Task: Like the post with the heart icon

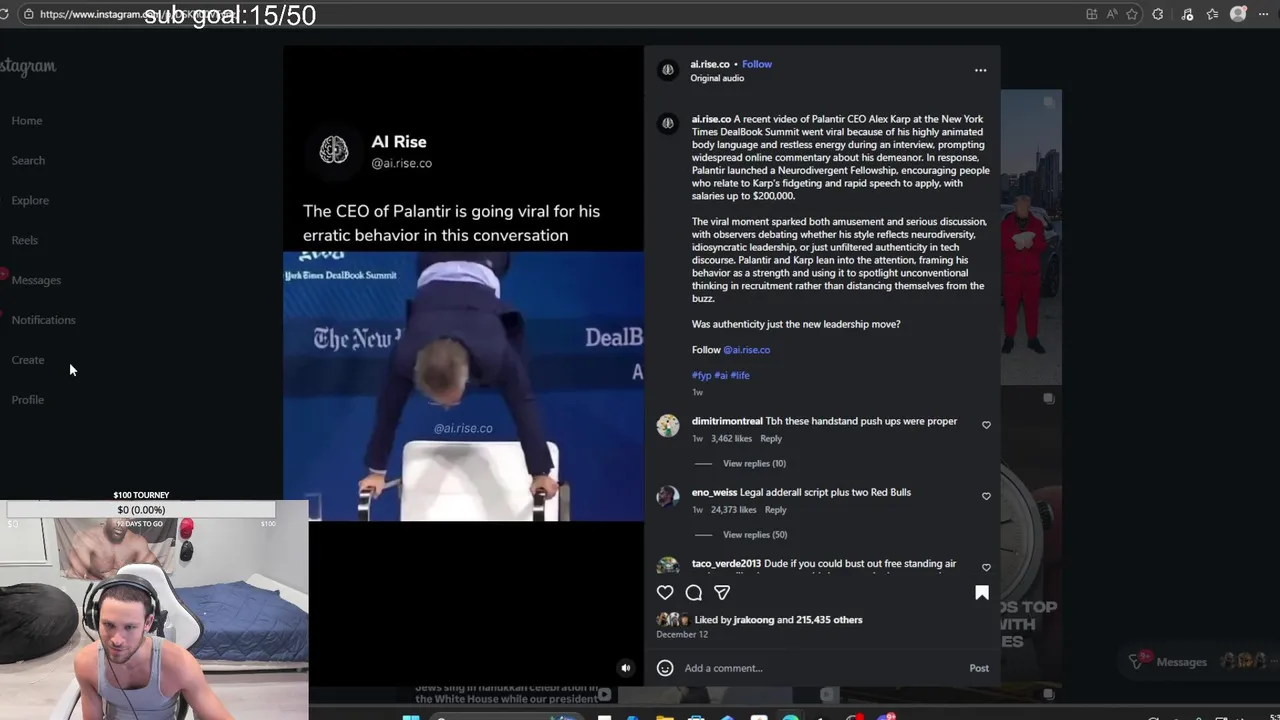Action: pos(665,593)
